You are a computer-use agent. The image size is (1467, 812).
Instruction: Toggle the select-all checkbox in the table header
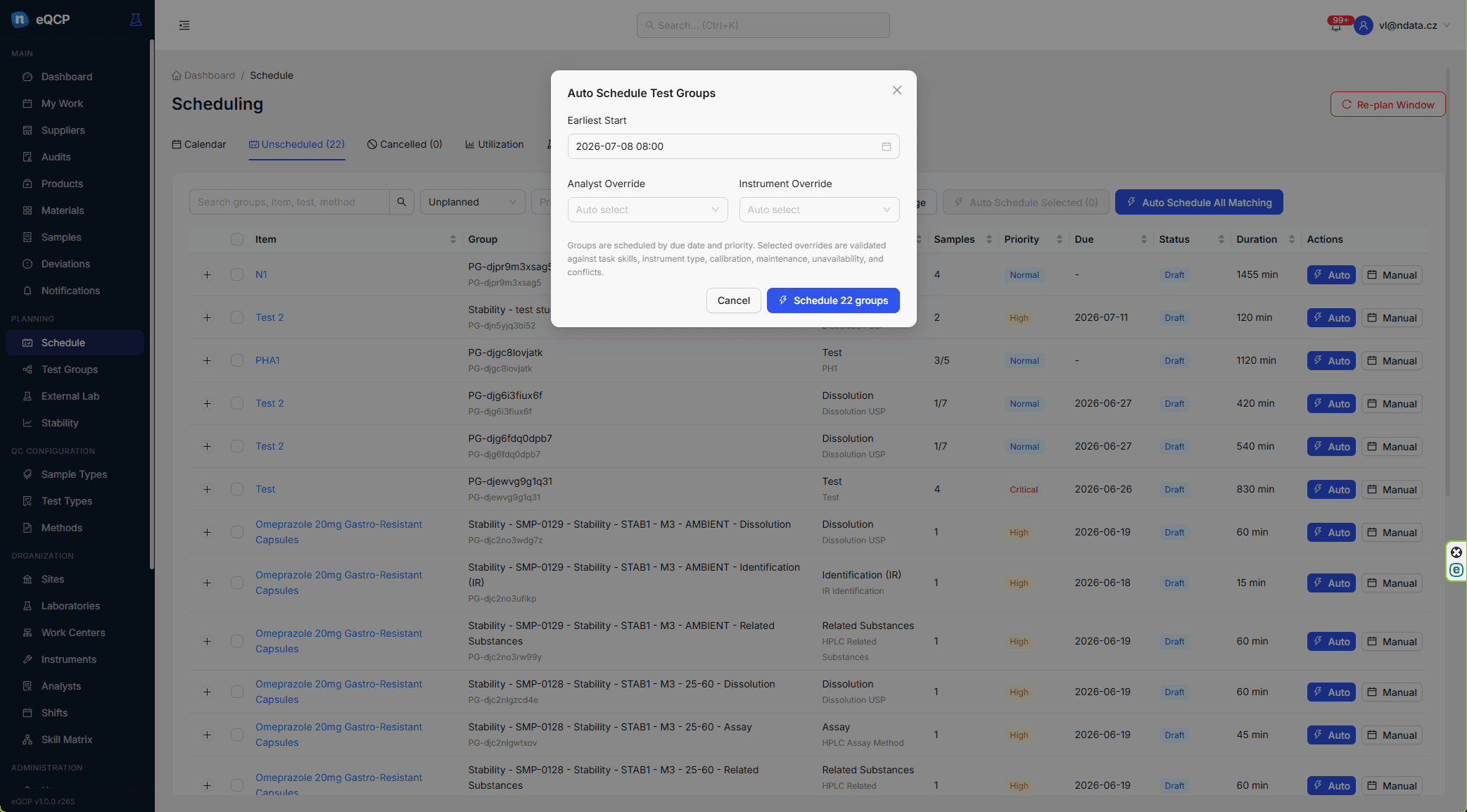click(x=237, y=239)
